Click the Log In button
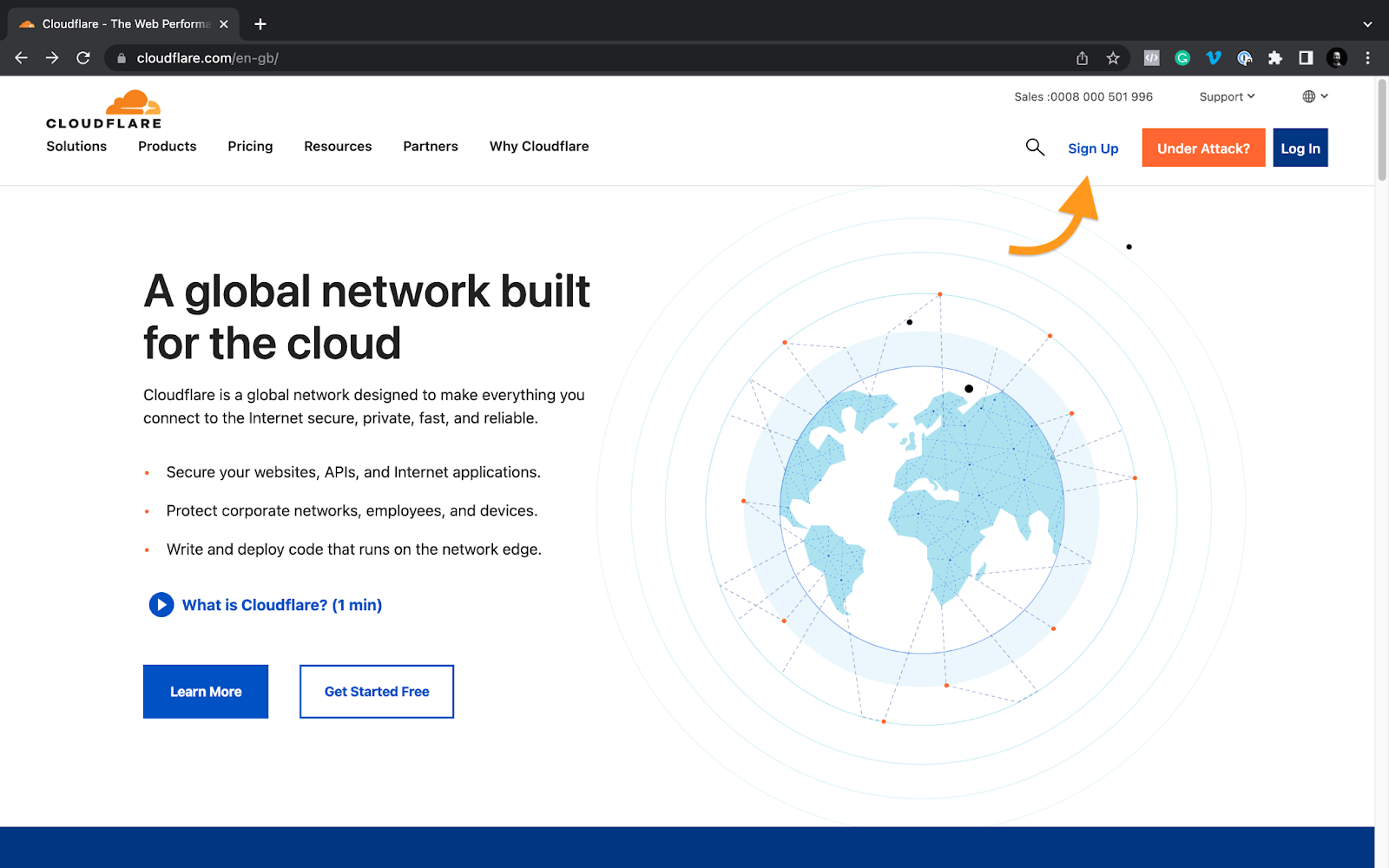Viewport: 1389px width, 868px height. coord(1300,148)
